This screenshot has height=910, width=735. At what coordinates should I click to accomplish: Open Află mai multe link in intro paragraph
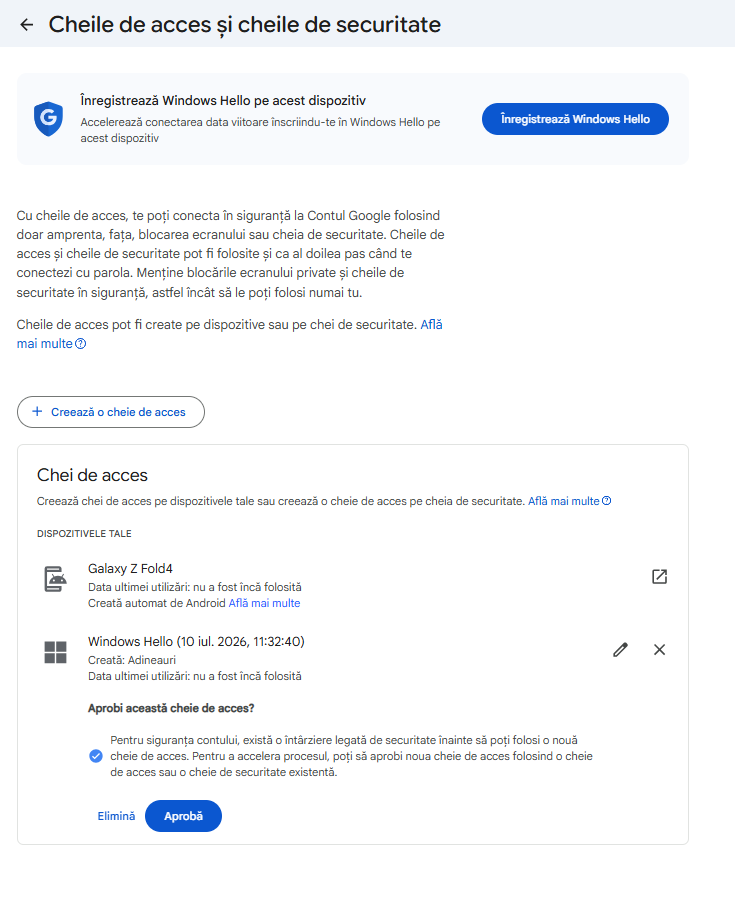229,334
